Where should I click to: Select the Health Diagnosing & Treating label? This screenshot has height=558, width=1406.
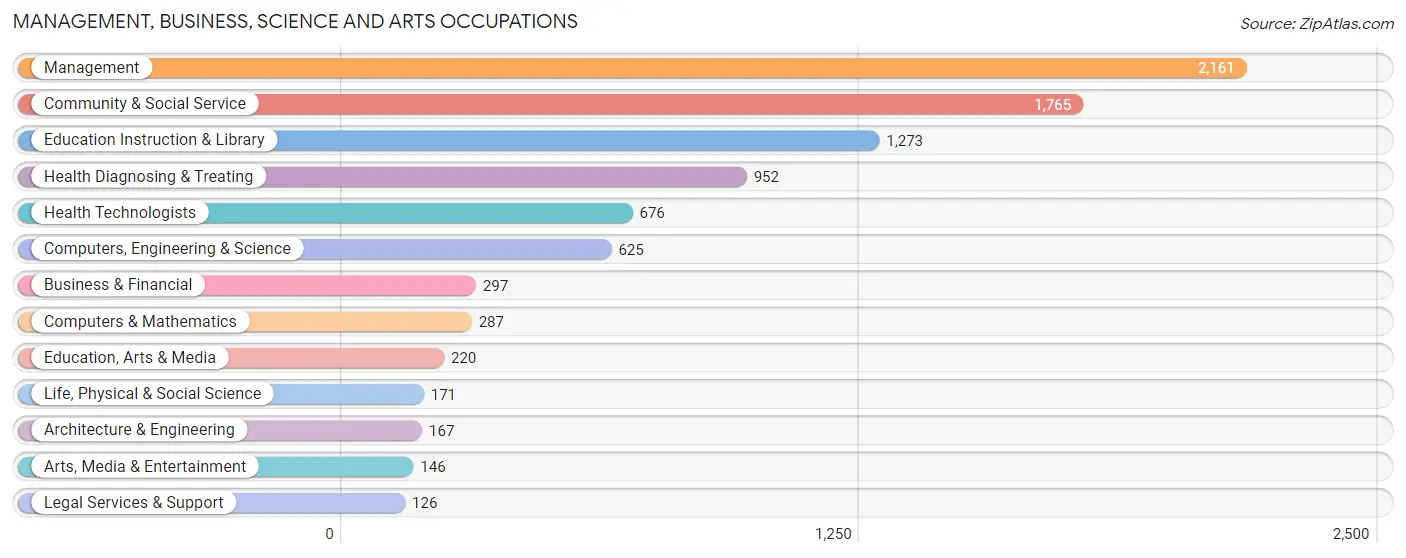pos(148,177)
